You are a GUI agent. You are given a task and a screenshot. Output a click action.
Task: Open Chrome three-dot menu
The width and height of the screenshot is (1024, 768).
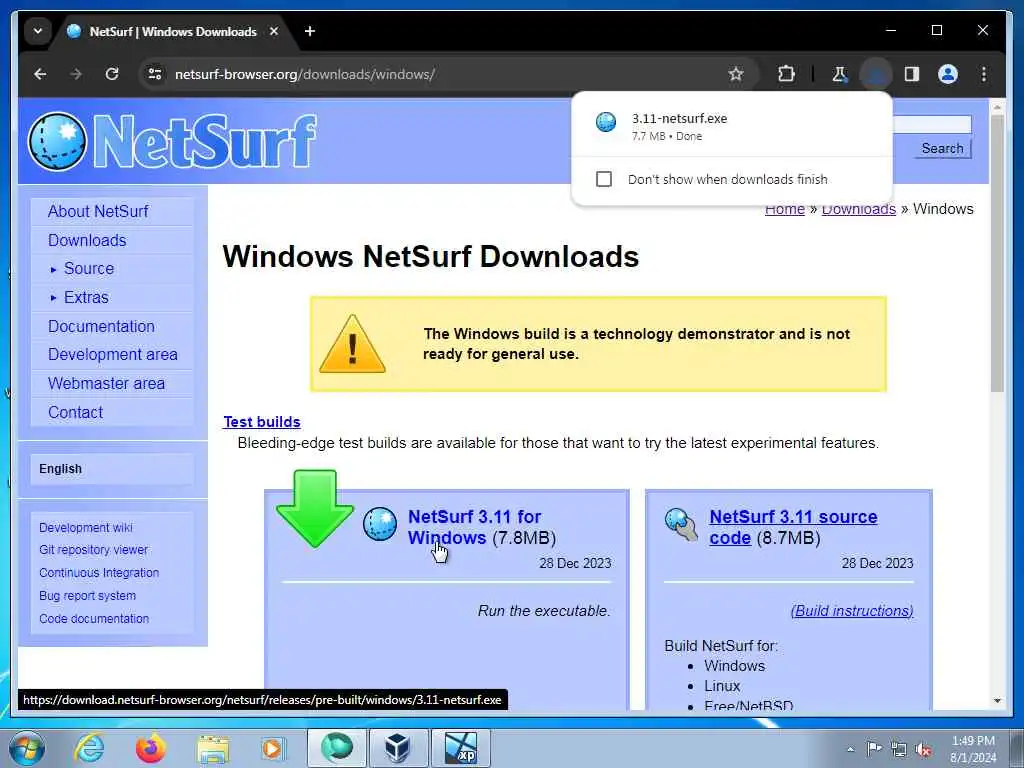[984, 74]
